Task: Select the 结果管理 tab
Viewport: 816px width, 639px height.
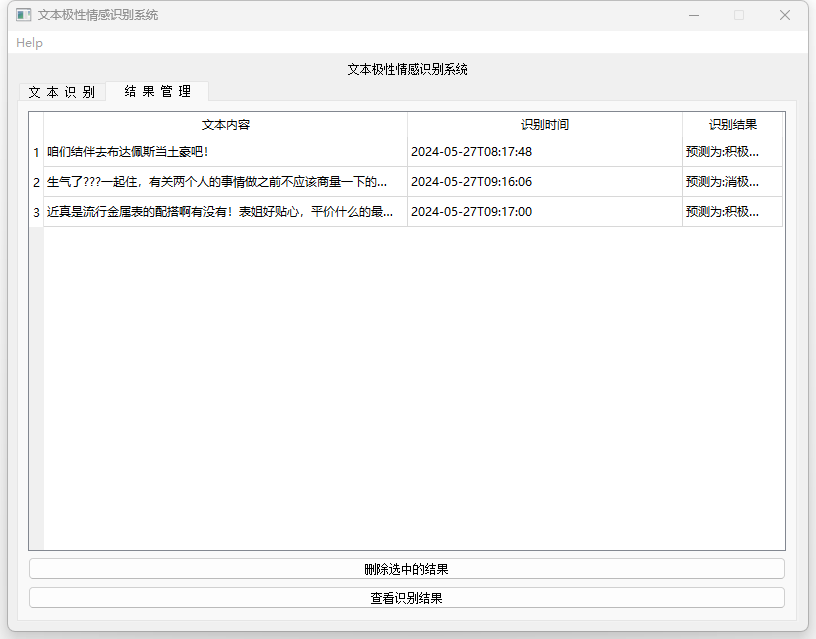Action: (158, 92)
